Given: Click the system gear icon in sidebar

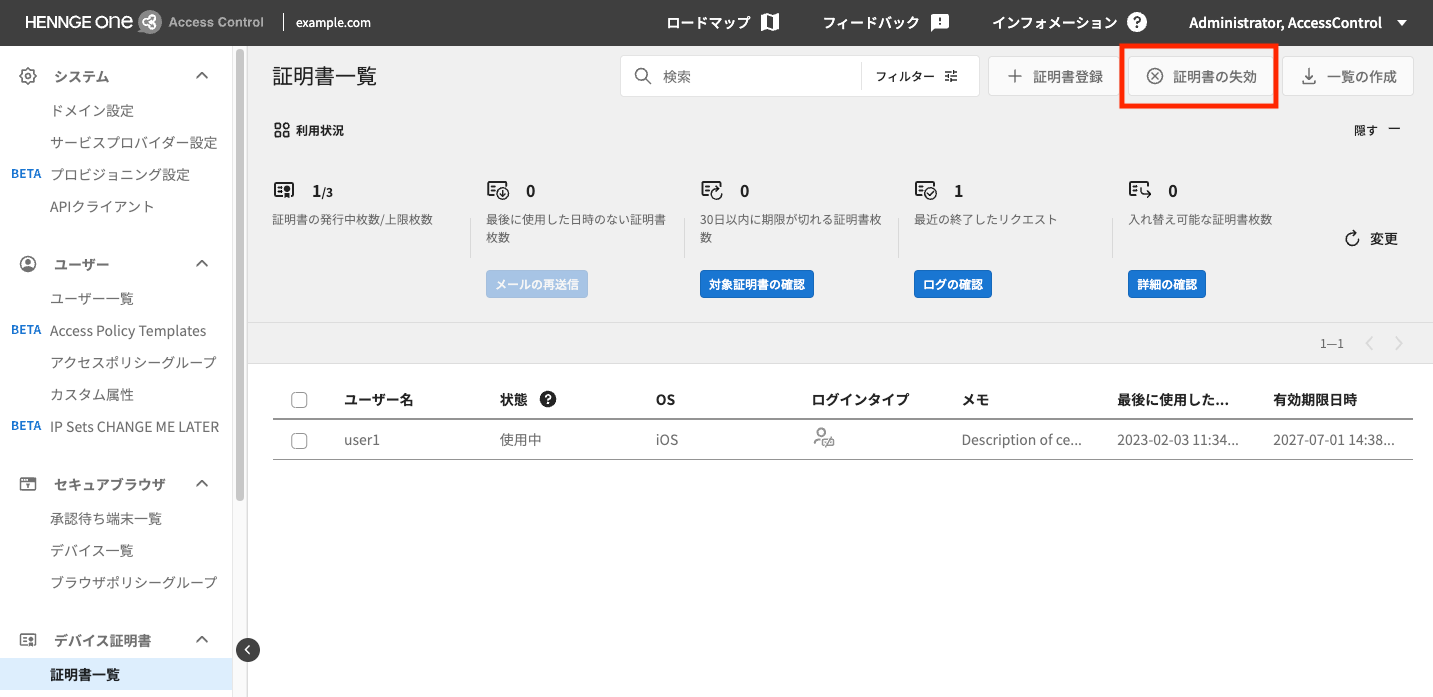Looking at the screenshot, I should coord(28,76).
